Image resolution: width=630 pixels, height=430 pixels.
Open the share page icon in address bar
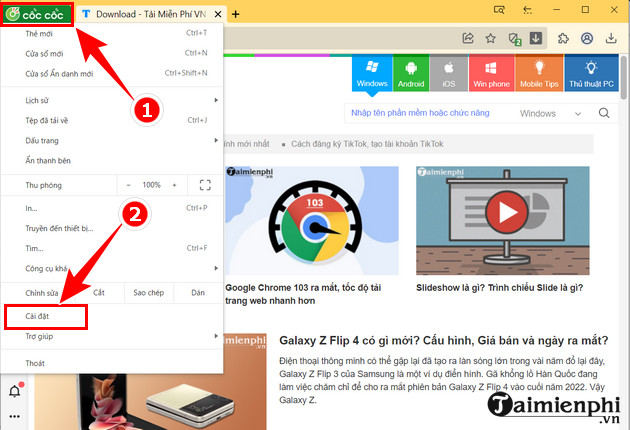point(467,39)
